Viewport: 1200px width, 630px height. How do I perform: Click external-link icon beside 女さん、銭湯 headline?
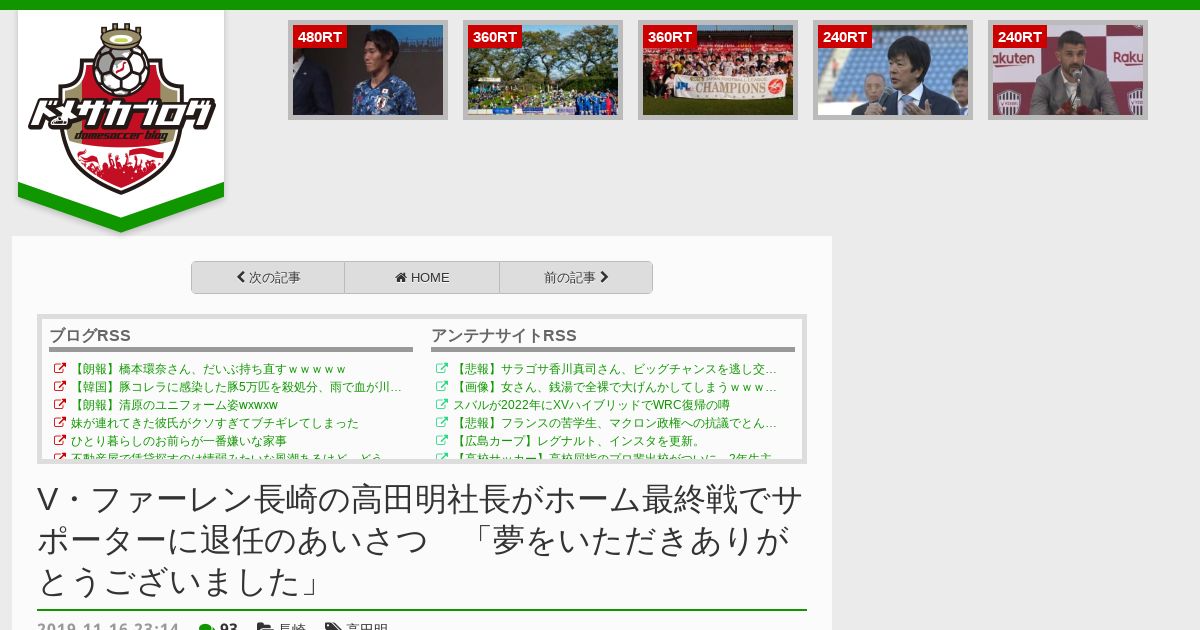click(442, 387)
